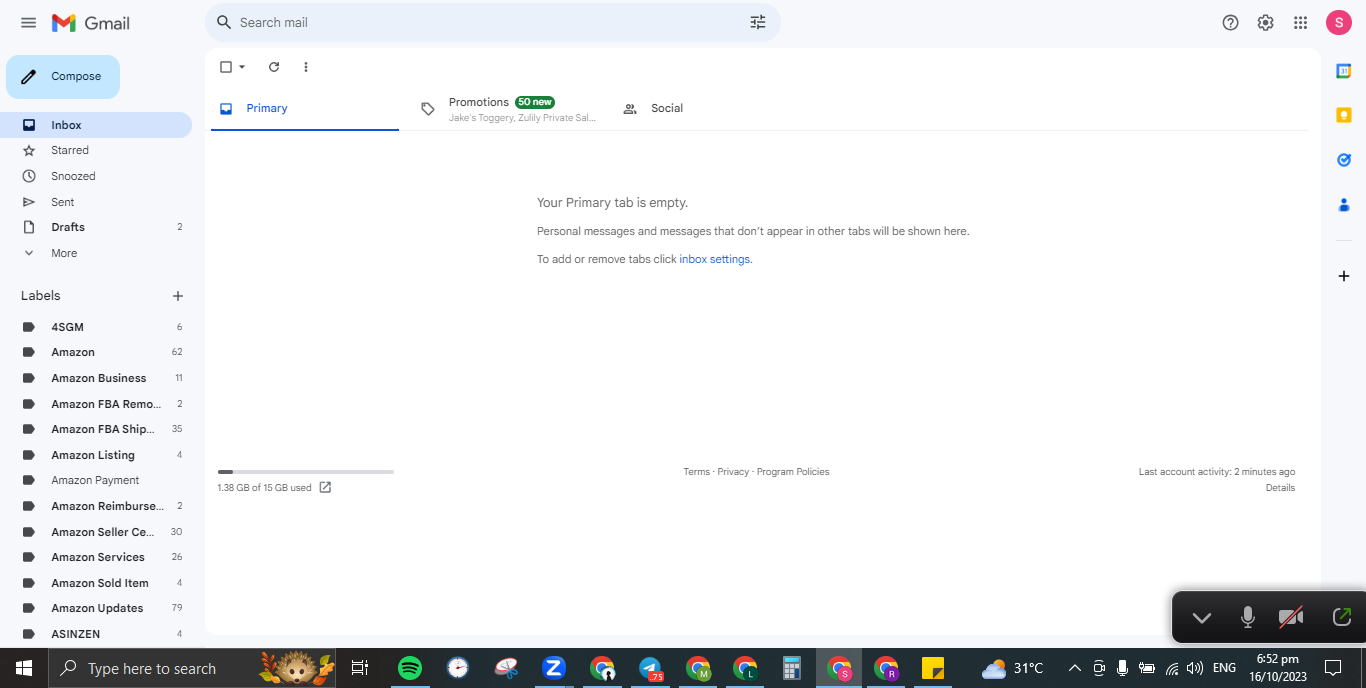Open Calculator from the taskbar

(x=792, y=668)
